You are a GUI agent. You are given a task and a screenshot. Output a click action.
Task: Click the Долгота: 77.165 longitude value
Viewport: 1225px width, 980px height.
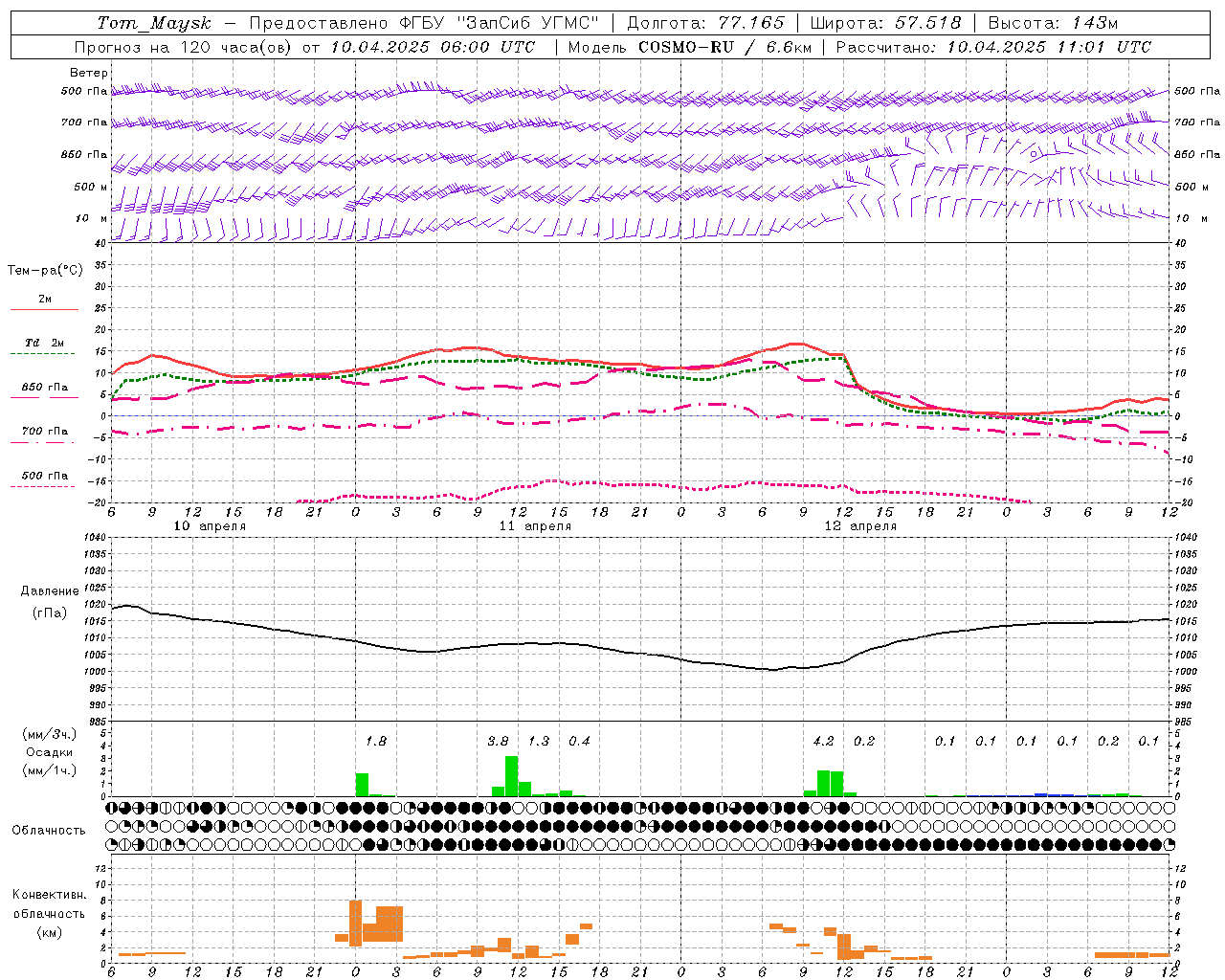(705, 23)
